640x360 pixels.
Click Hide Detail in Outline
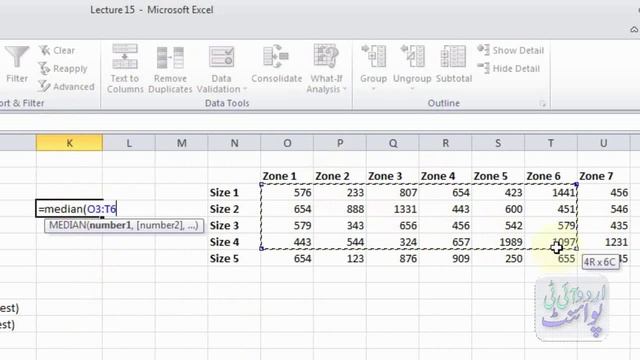(x=509, y=68)
